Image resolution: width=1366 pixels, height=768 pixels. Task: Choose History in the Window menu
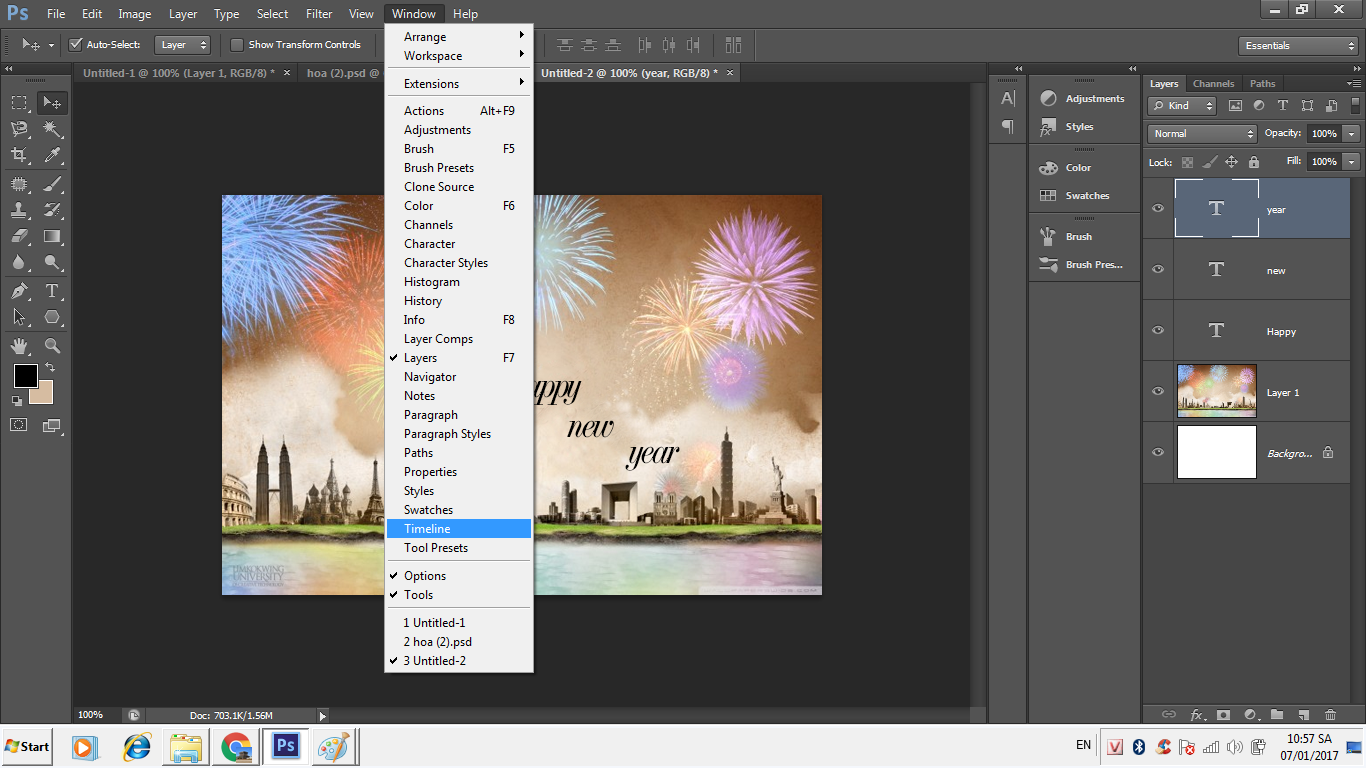pos(459,301)
